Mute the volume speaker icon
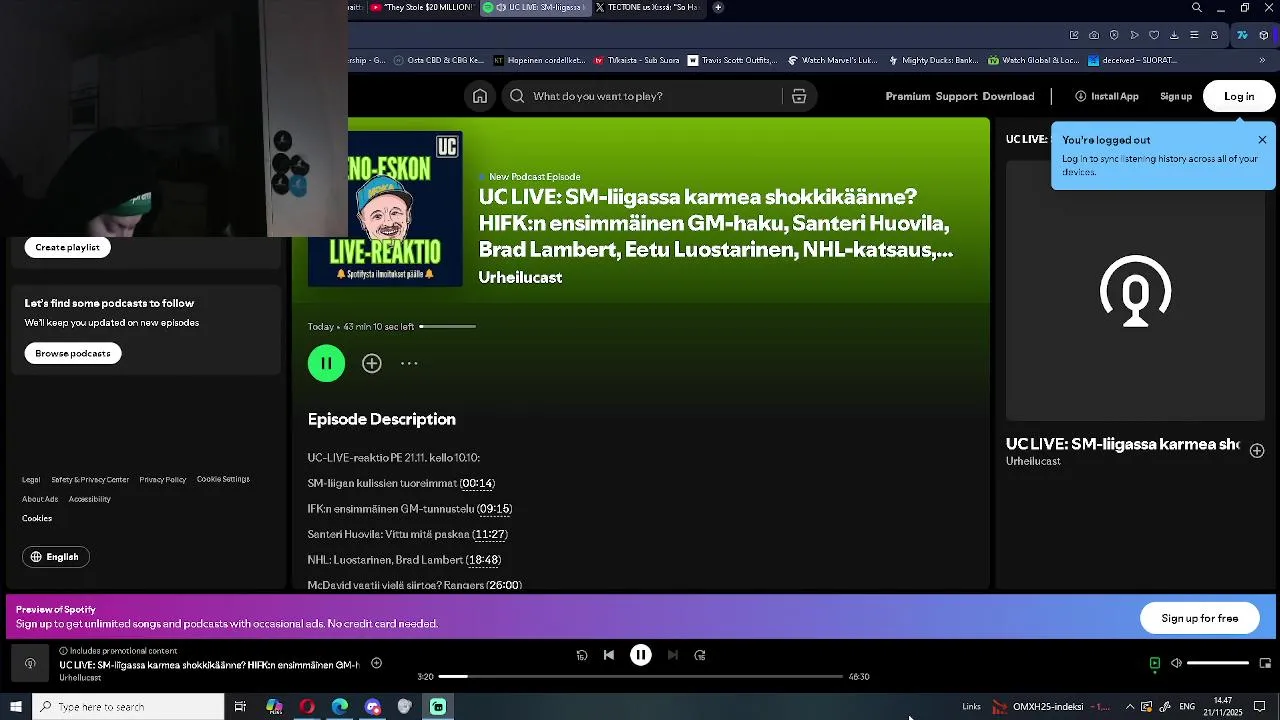 pyautogui.click(x=1177, y=663)
